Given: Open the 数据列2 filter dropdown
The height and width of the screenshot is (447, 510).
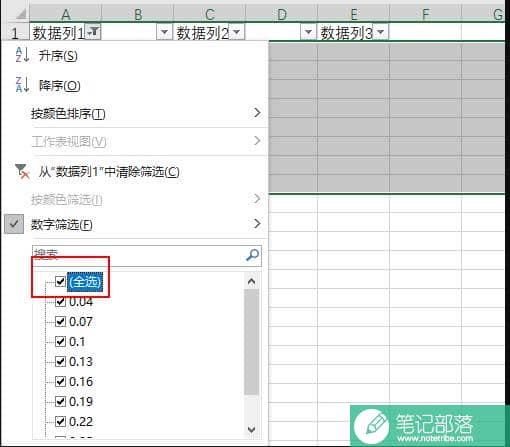Looking at the screenshot, I should (236, 32).
